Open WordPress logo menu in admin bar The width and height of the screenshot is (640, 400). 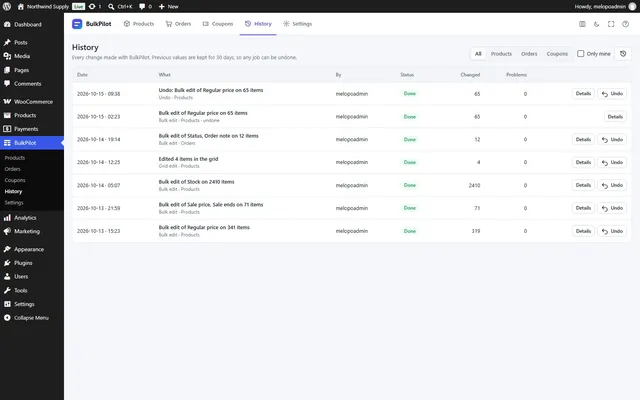pos(7,6)
